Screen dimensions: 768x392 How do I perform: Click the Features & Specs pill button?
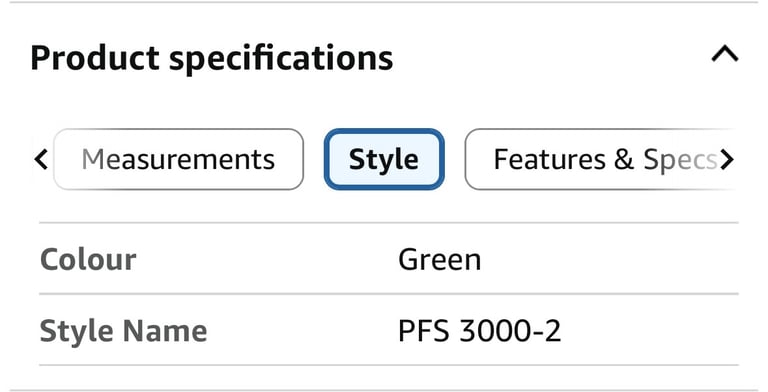(600, 159)
